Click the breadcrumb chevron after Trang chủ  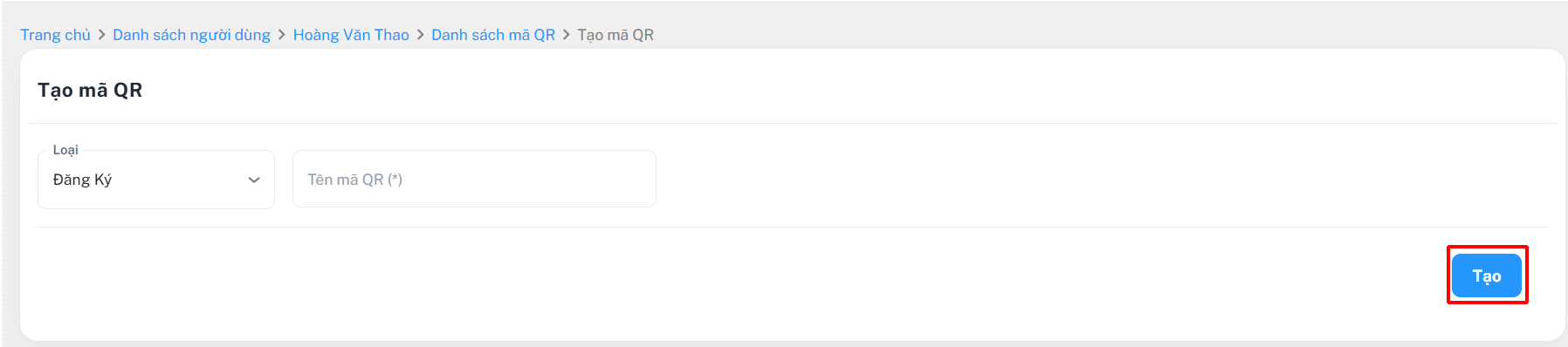coord(101,35)
